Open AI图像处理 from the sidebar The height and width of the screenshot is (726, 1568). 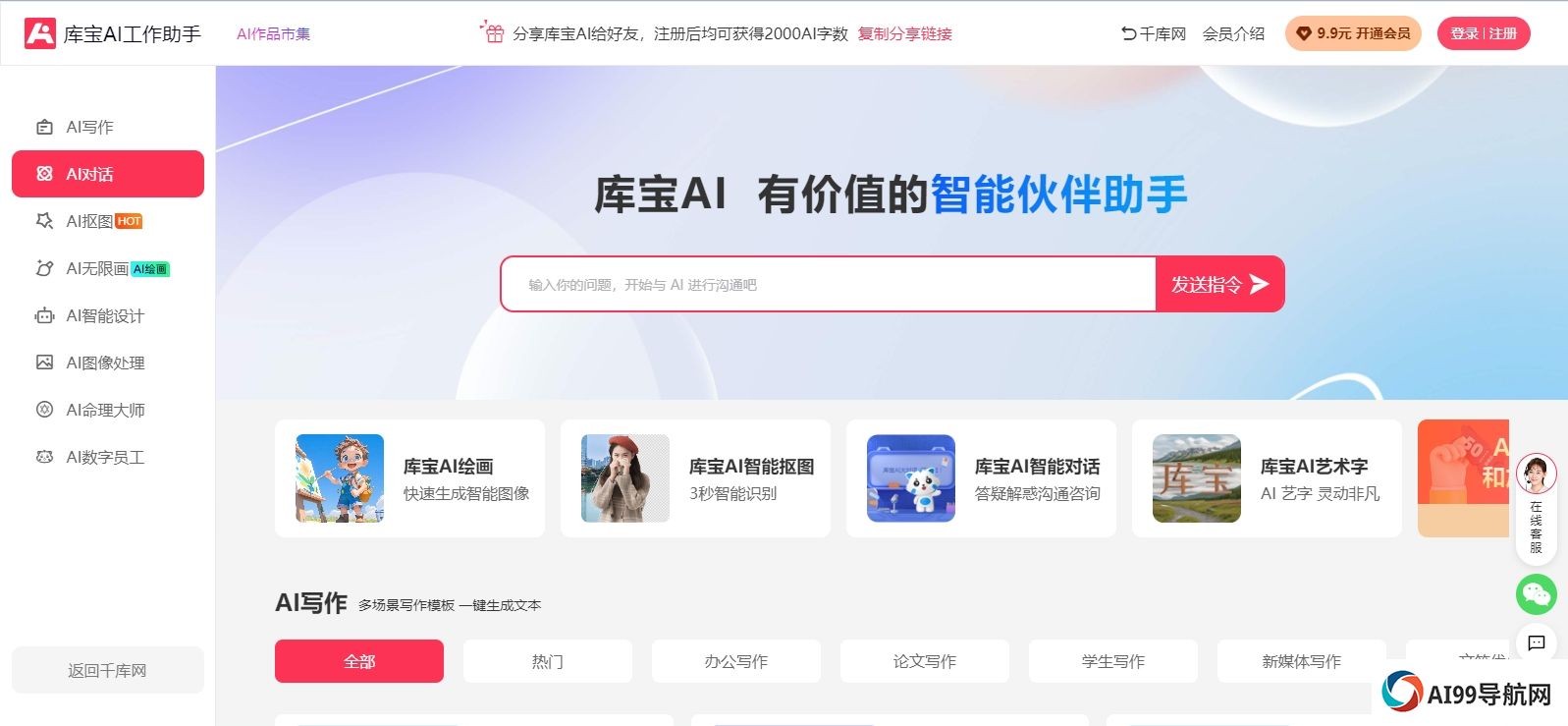click(x=108, y=363)
